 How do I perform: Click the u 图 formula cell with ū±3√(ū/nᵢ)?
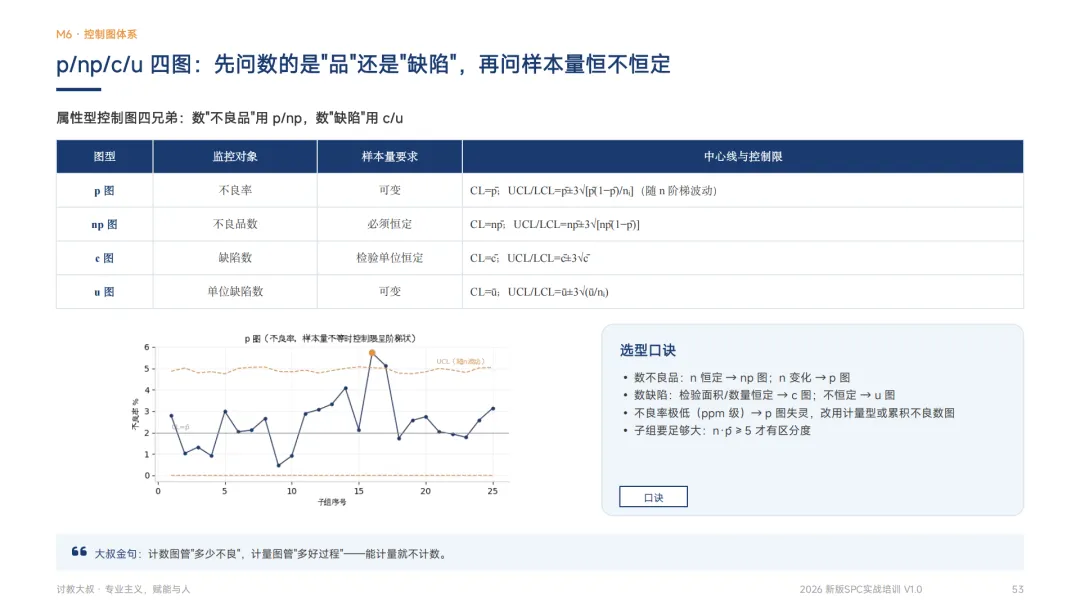(743, 291)
